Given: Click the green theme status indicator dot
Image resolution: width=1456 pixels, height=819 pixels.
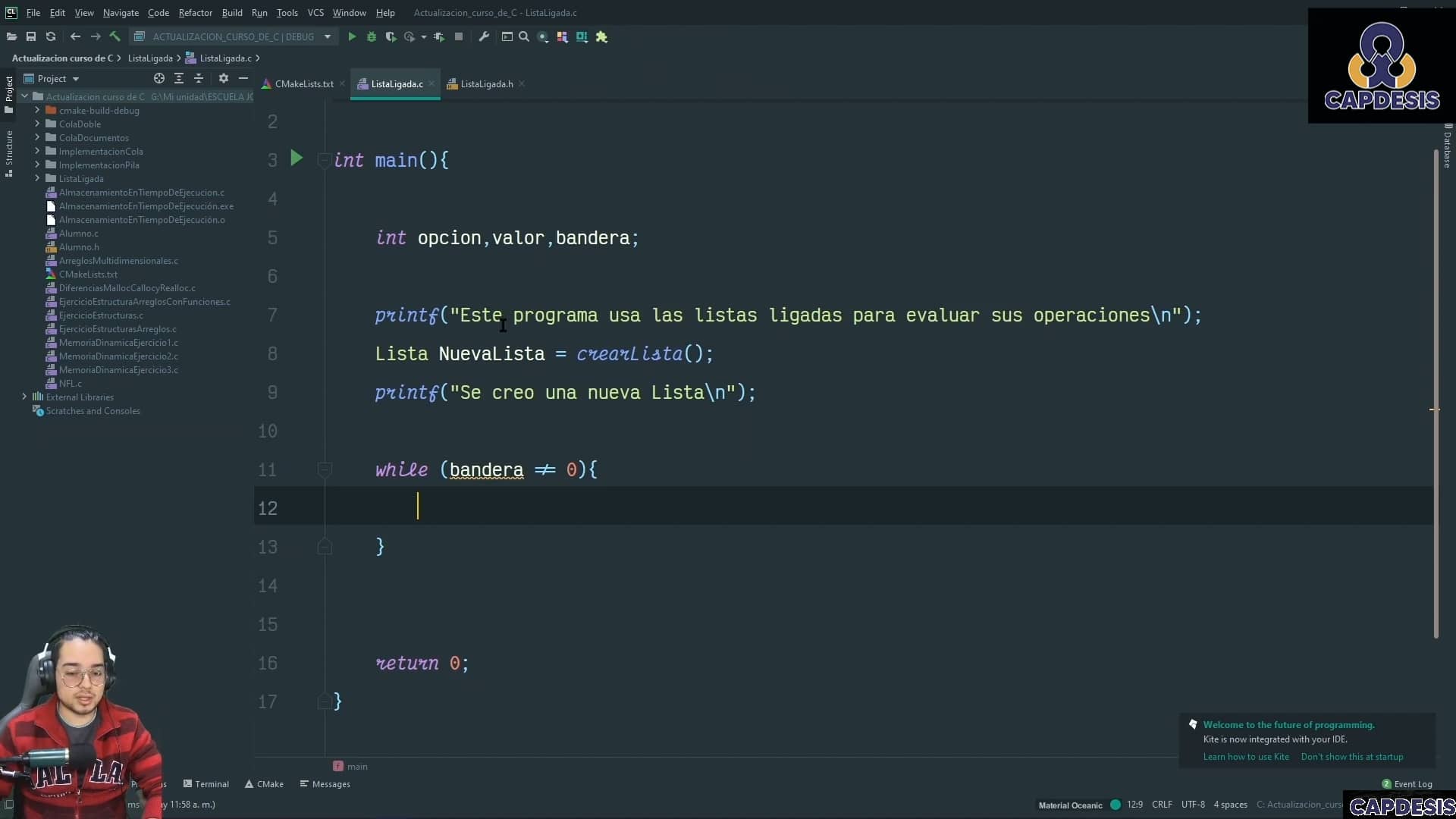Looking at the screenshot, I should click(1115, 805).
